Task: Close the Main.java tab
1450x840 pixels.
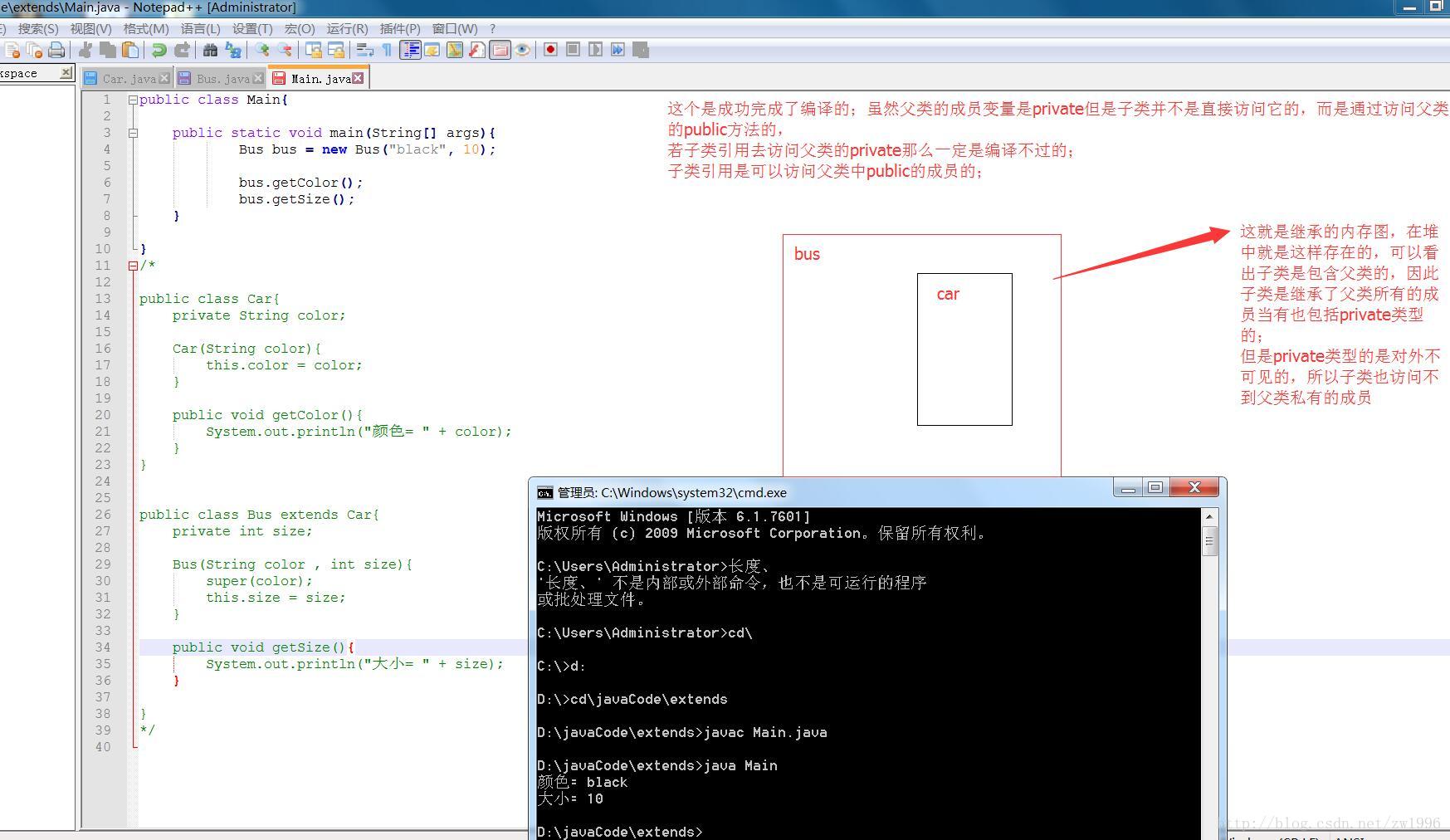Action: pyautogui.click(x=358, y=78)
